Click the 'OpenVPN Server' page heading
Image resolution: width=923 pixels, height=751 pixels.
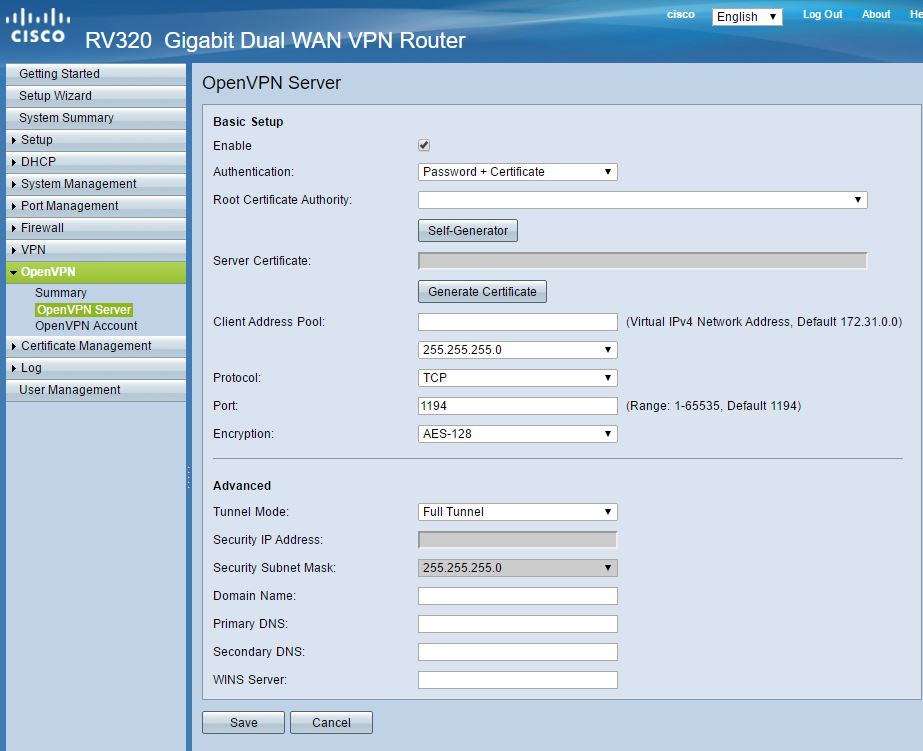[271, 83]
